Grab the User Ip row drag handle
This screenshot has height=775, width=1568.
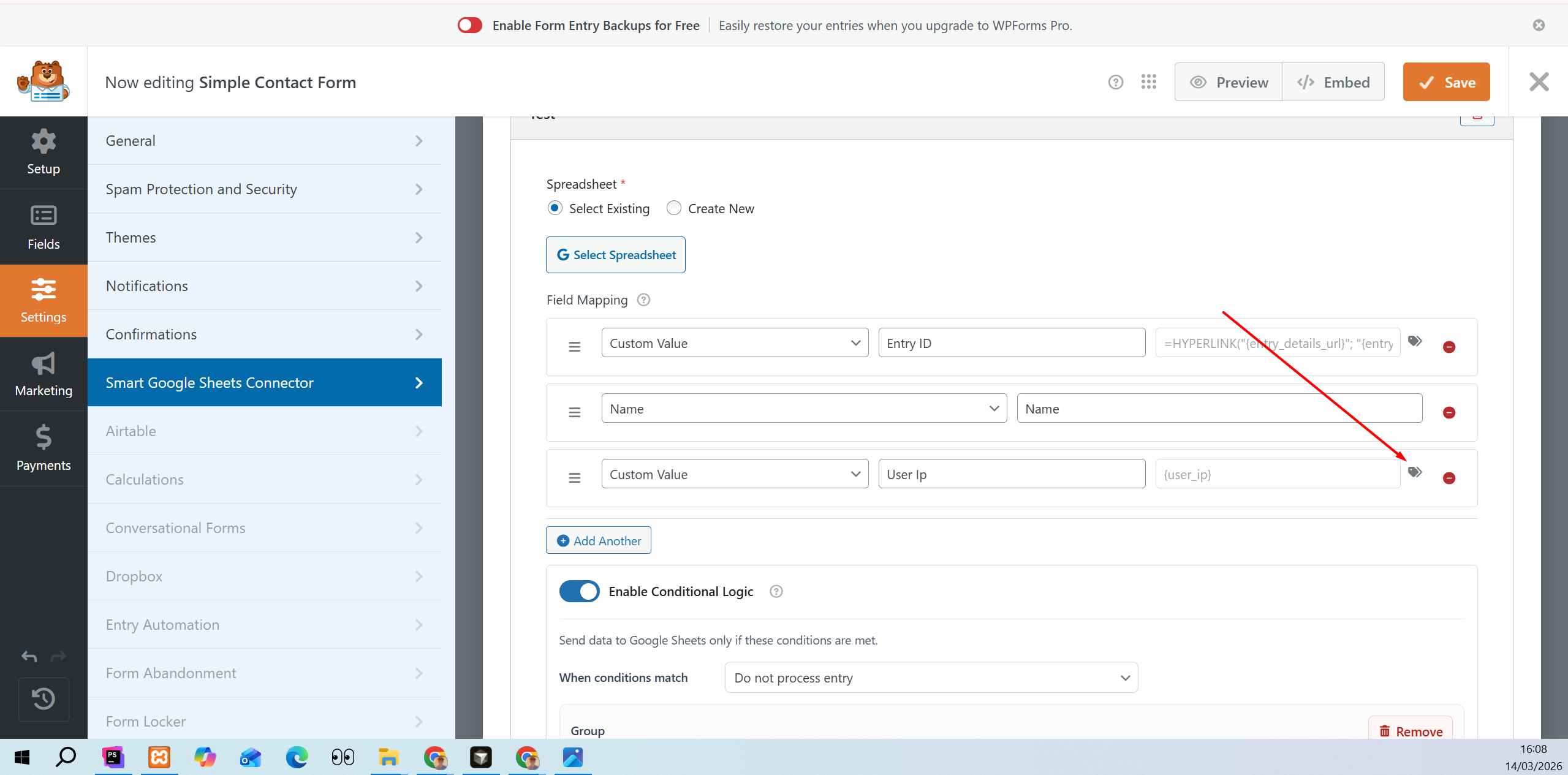tap(574, 478)
